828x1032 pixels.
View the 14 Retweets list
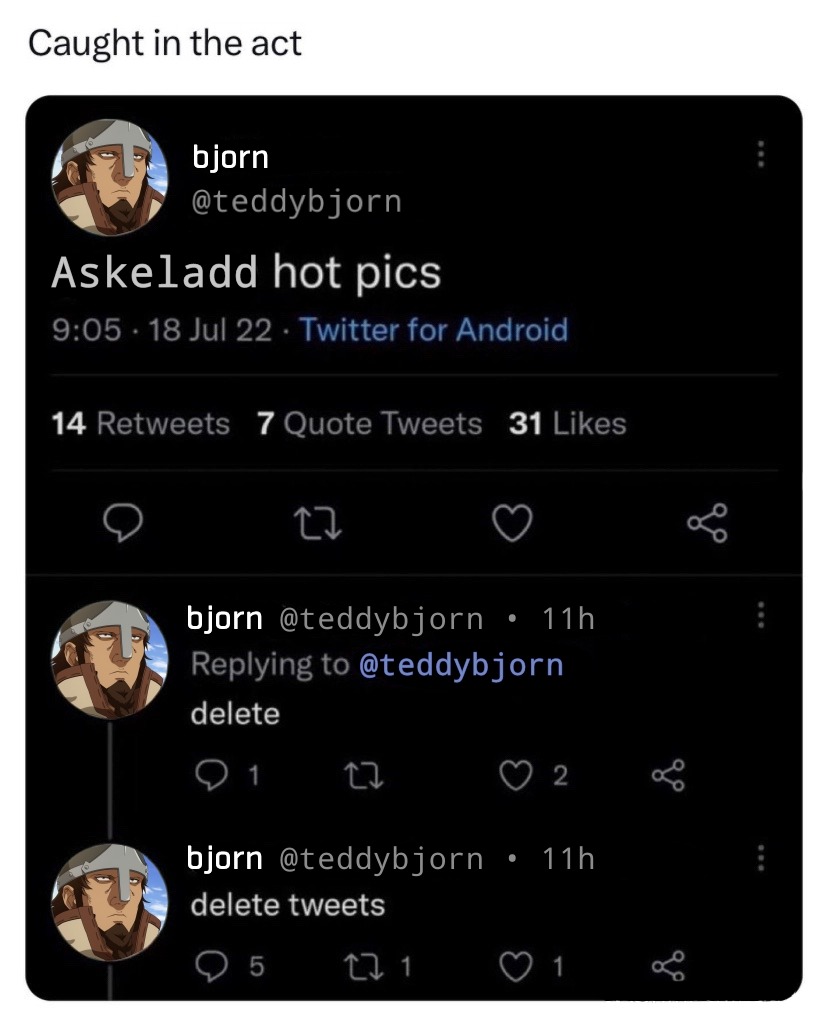[x=140, y=424]
